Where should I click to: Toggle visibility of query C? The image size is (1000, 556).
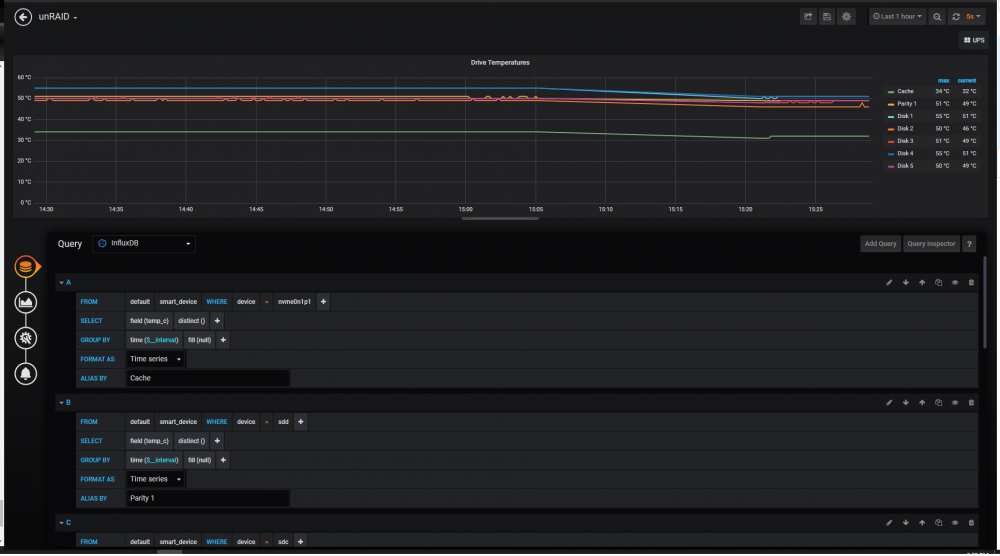tap(955, 522)
